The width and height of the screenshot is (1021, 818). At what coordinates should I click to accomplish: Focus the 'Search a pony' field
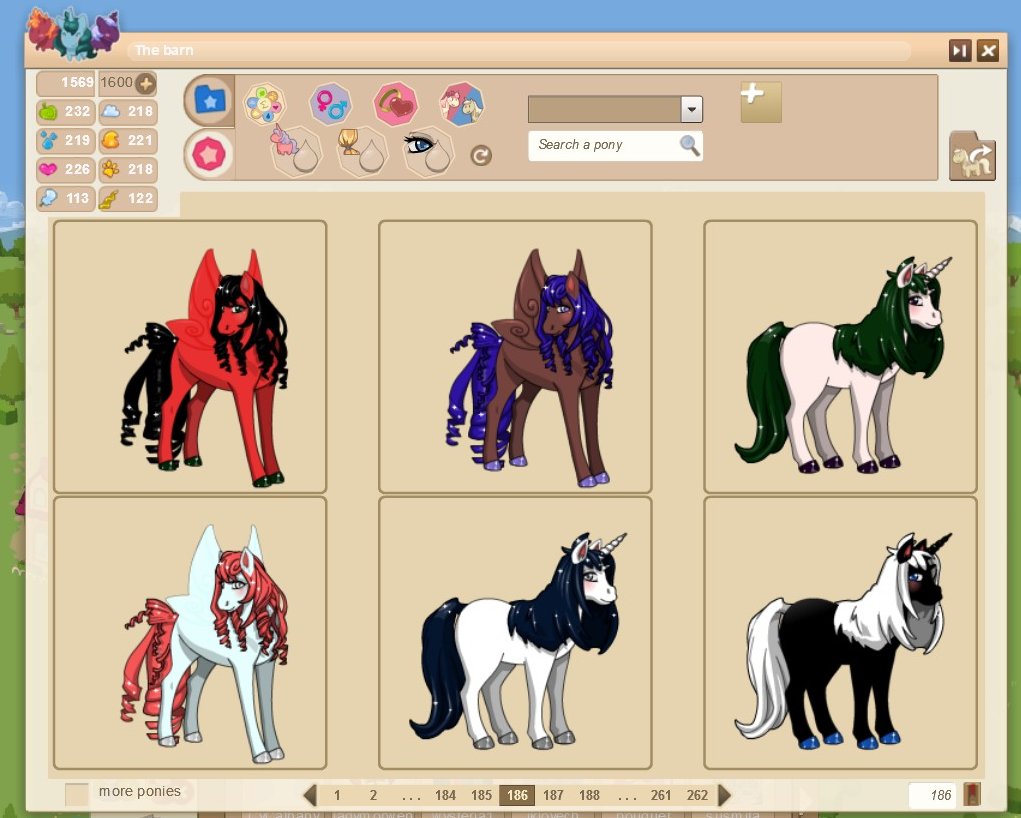point(615,145)
